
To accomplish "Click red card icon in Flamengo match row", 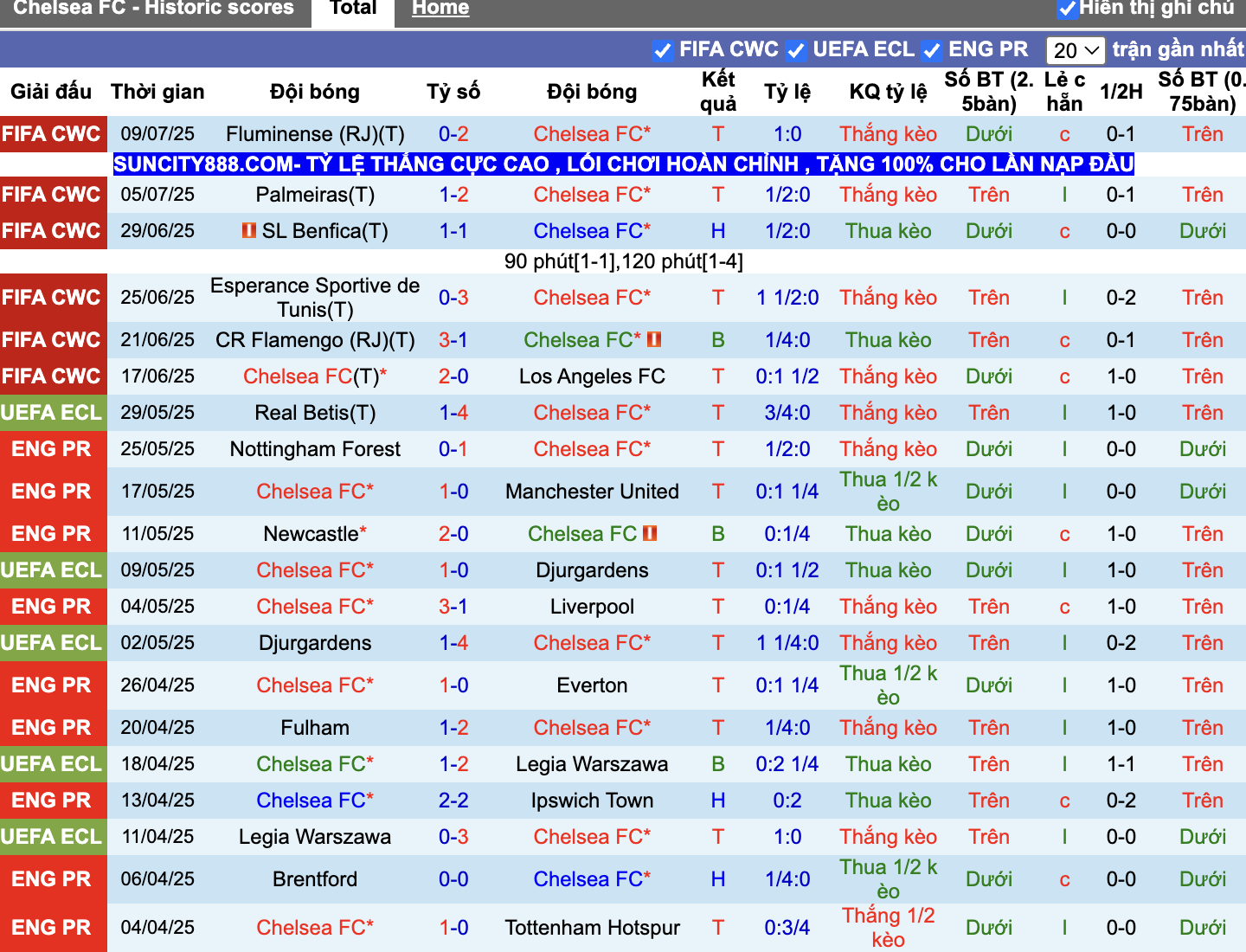I will coord(654,339).
